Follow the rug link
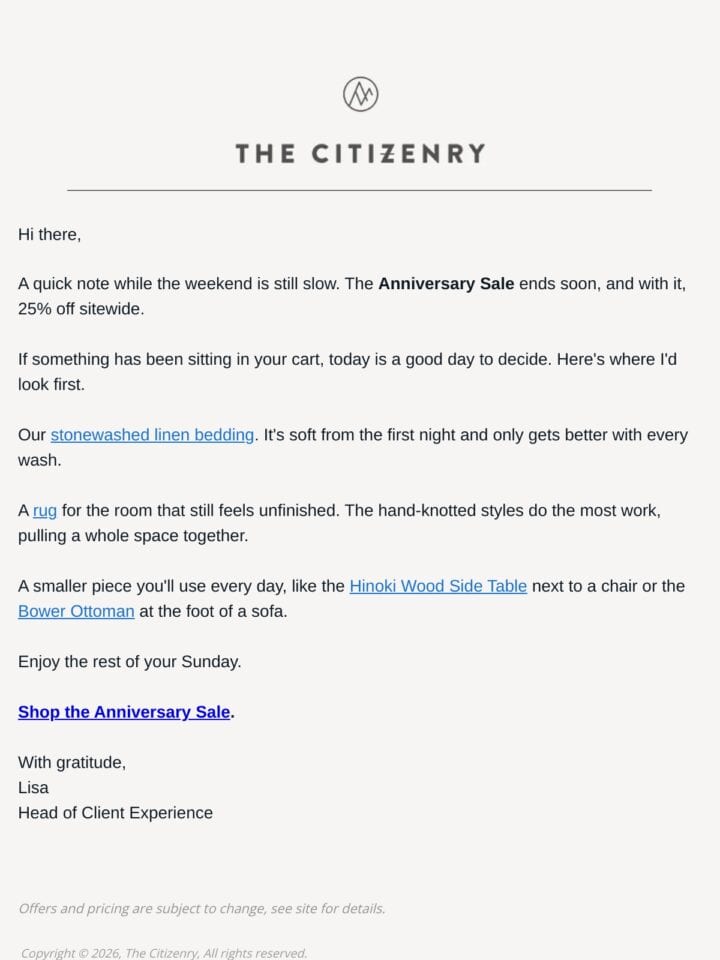This screenshot has width=720, height=960. (45, 510)
